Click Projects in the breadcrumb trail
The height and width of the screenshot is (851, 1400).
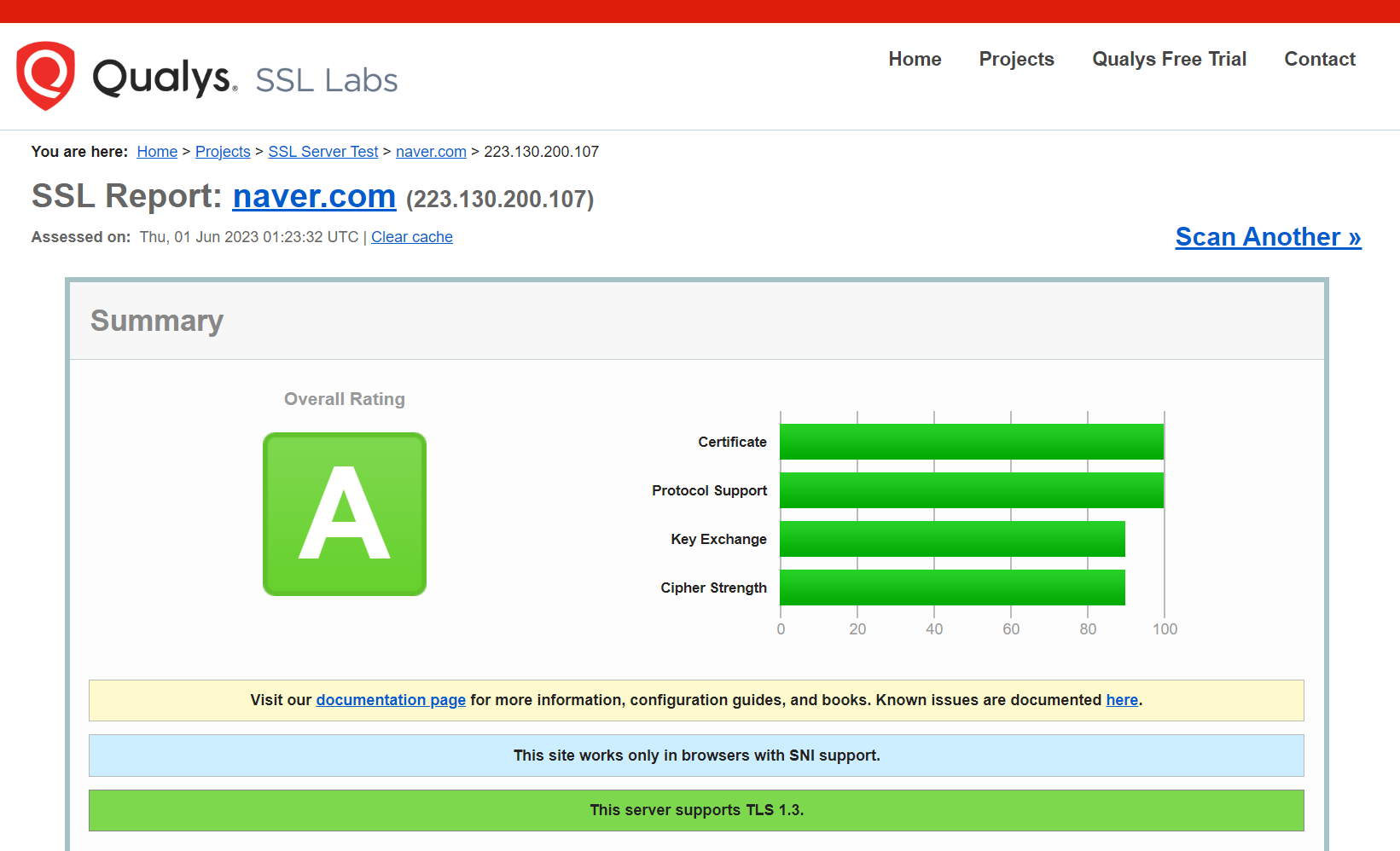pyautogui.click(x=222, y=151)
